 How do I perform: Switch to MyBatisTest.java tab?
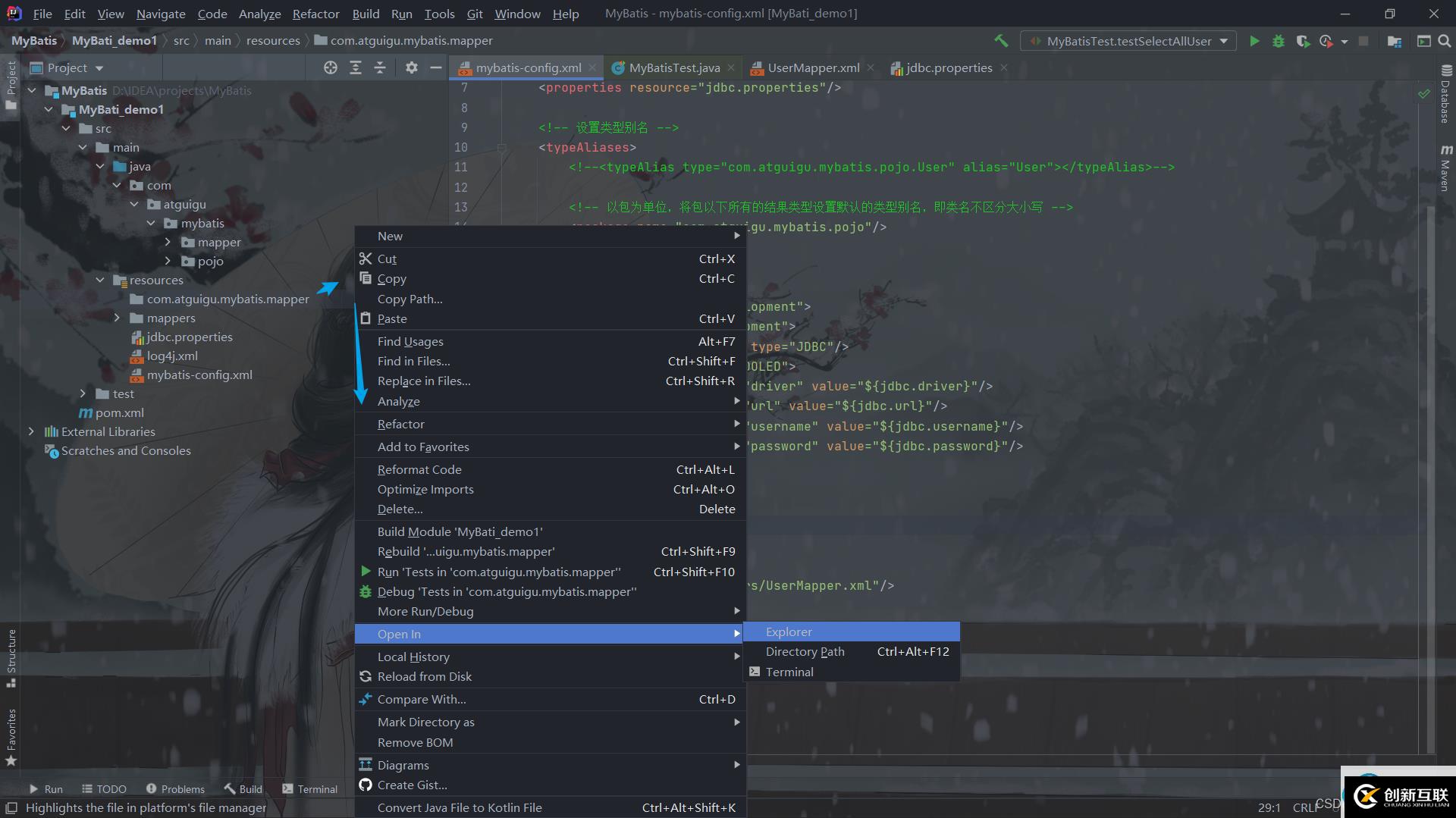coord(674,67)
